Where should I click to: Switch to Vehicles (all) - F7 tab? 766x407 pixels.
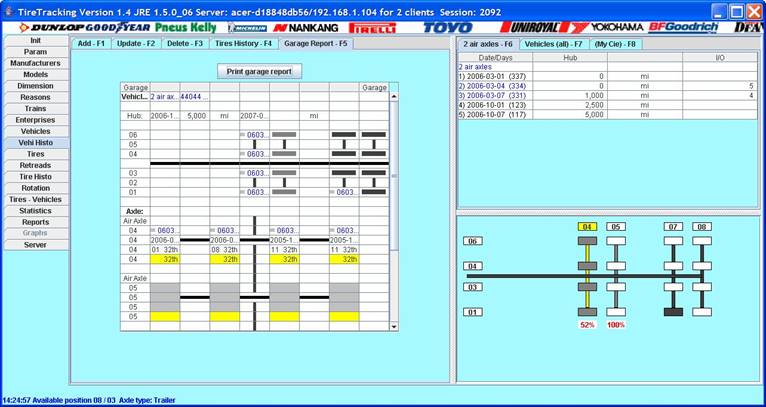click(x=552, y=44)
